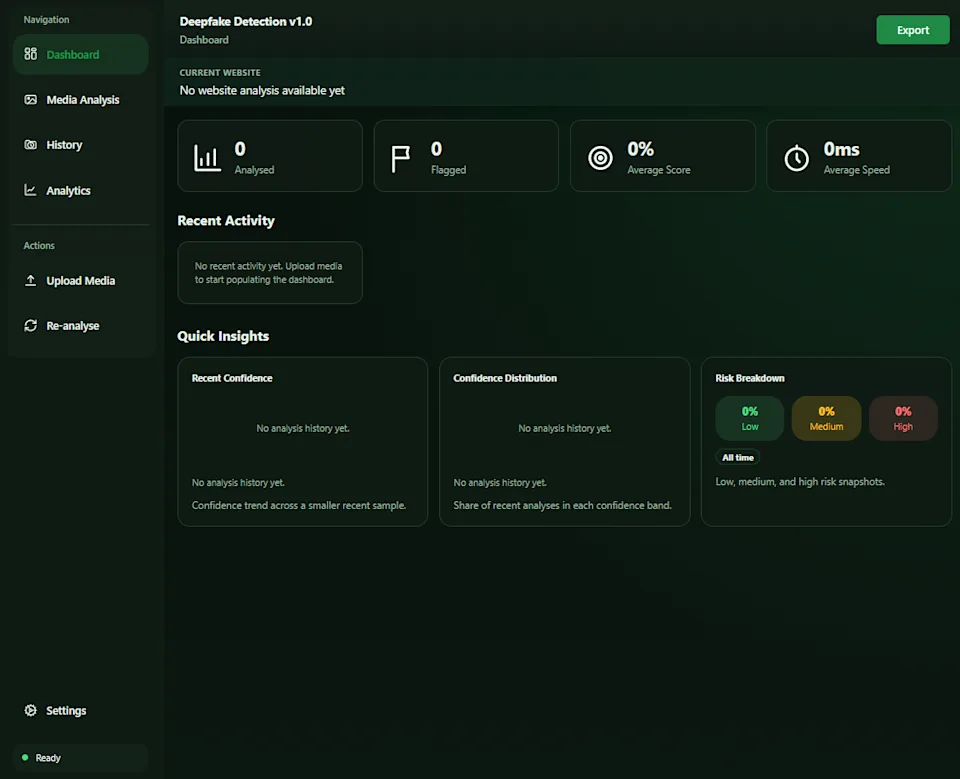
Task: Click the 'No recent activity yet' message
Action: (269, 273)
